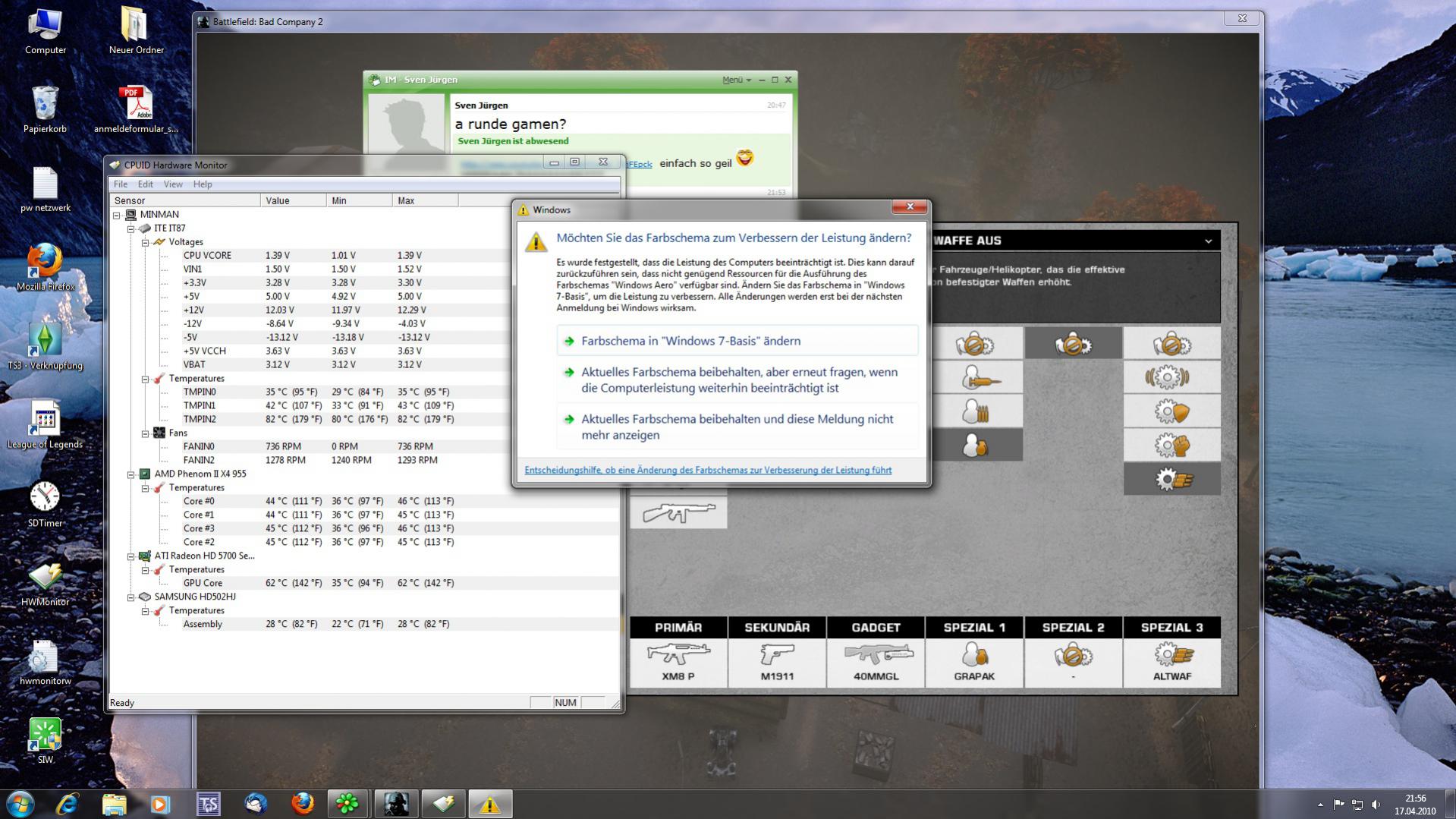This screenshot has width=1456, height=819.
Task: Collapse the ATI Radeon HD 5700 node
Action: (131, 556)
